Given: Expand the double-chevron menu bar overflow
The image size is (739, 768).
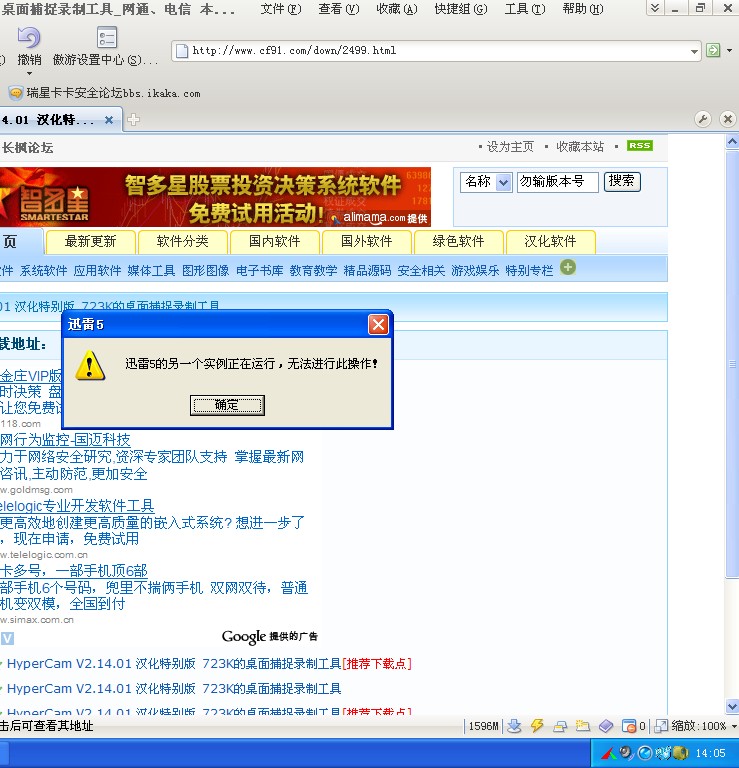Looking at the screenshot, I should 654,8.
